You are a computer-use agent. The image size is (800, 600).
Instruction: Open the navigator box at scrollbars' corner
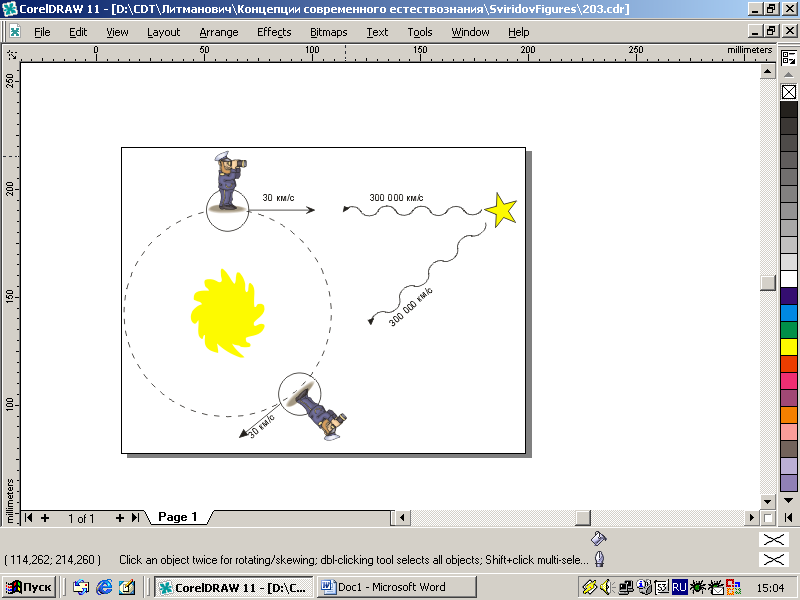pyautogui.click(x=767, y=518)
